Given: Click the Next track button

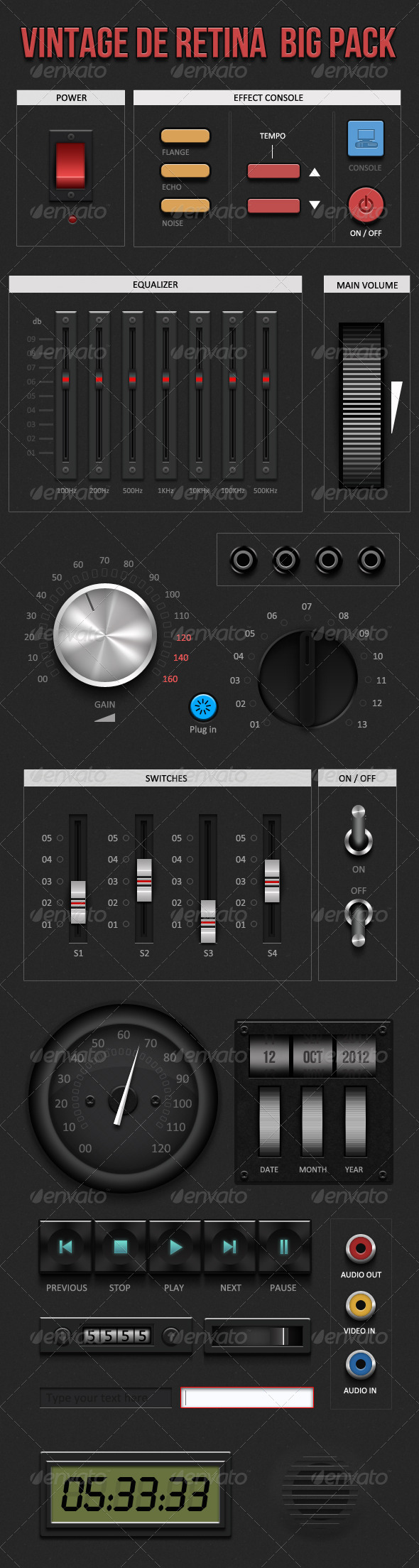Looking at the screenshot, I should pos(229,1247).
